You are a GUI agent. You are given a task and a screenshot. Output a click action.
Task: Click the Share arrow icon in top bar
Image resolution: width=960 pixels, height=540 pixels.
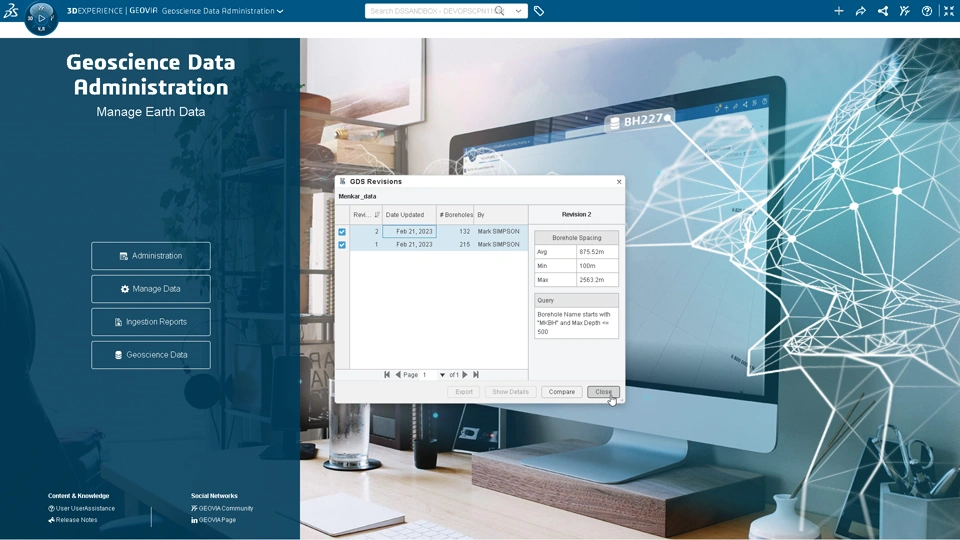click(861, 11)
